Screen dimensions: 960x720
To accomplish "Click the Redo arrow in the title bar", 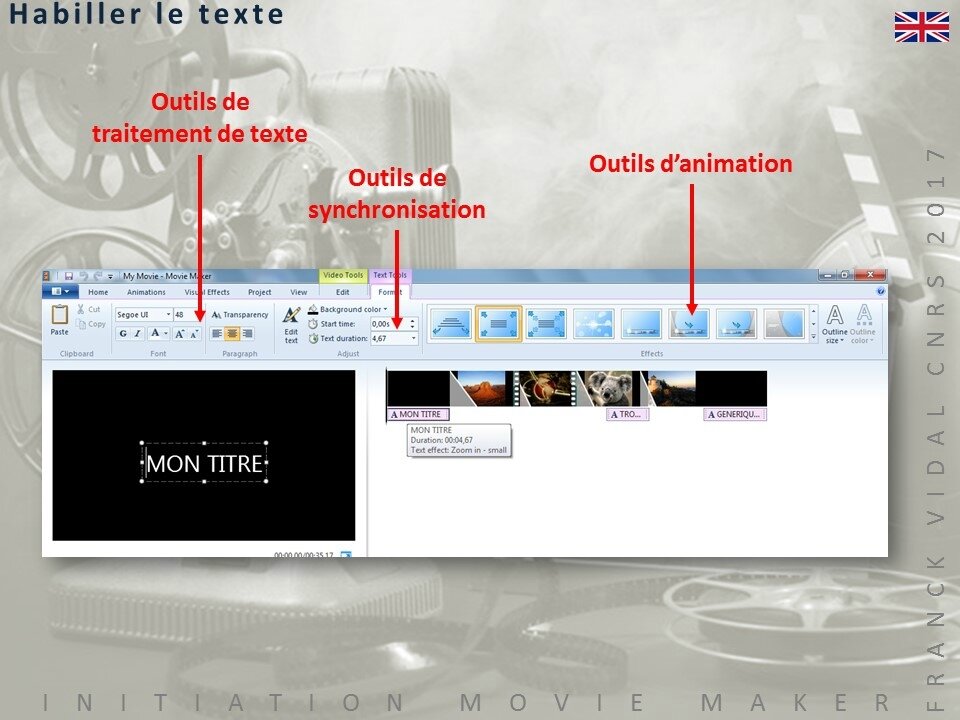I will pos(97,276).
